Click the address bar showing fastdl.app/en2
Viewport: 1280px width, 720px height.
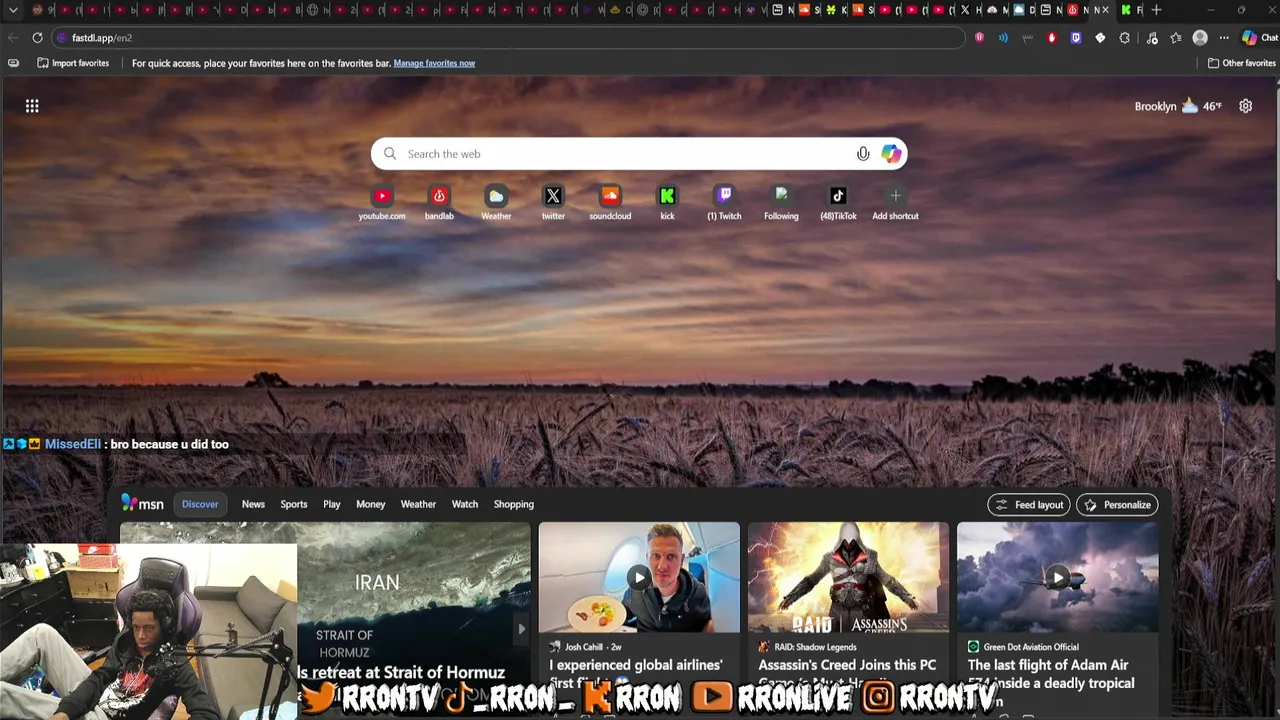[510, 38]
